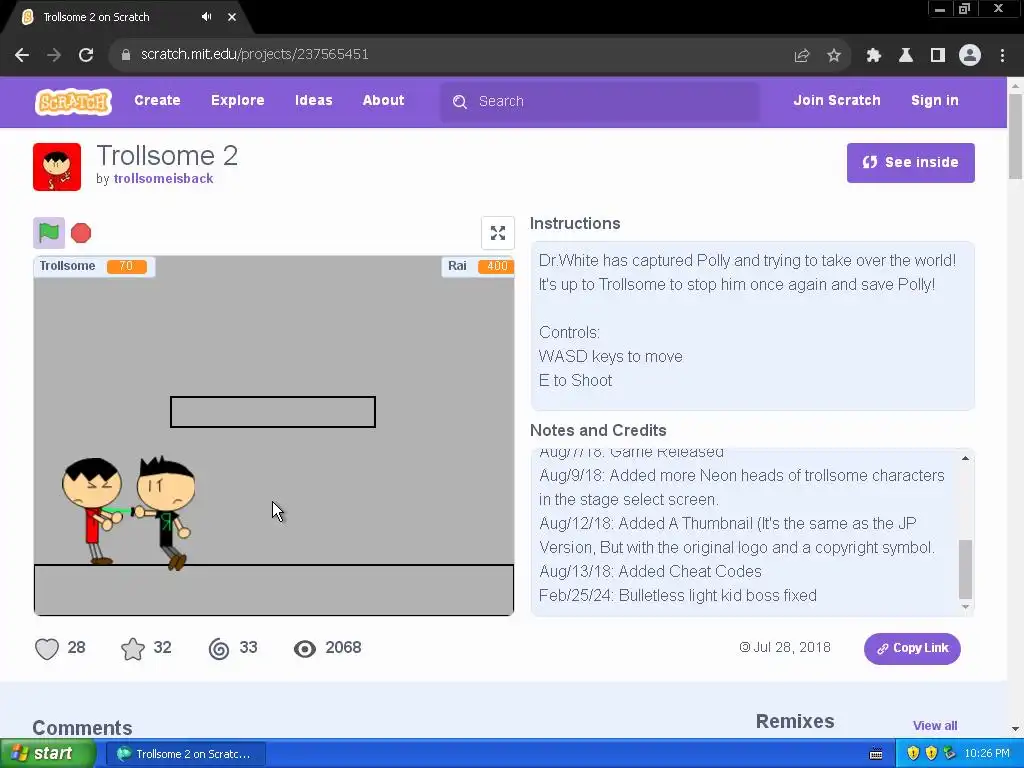Screen dimensions: 1024x768
Task: Click the Trollsome character in the stage
Action: point(93,511)
